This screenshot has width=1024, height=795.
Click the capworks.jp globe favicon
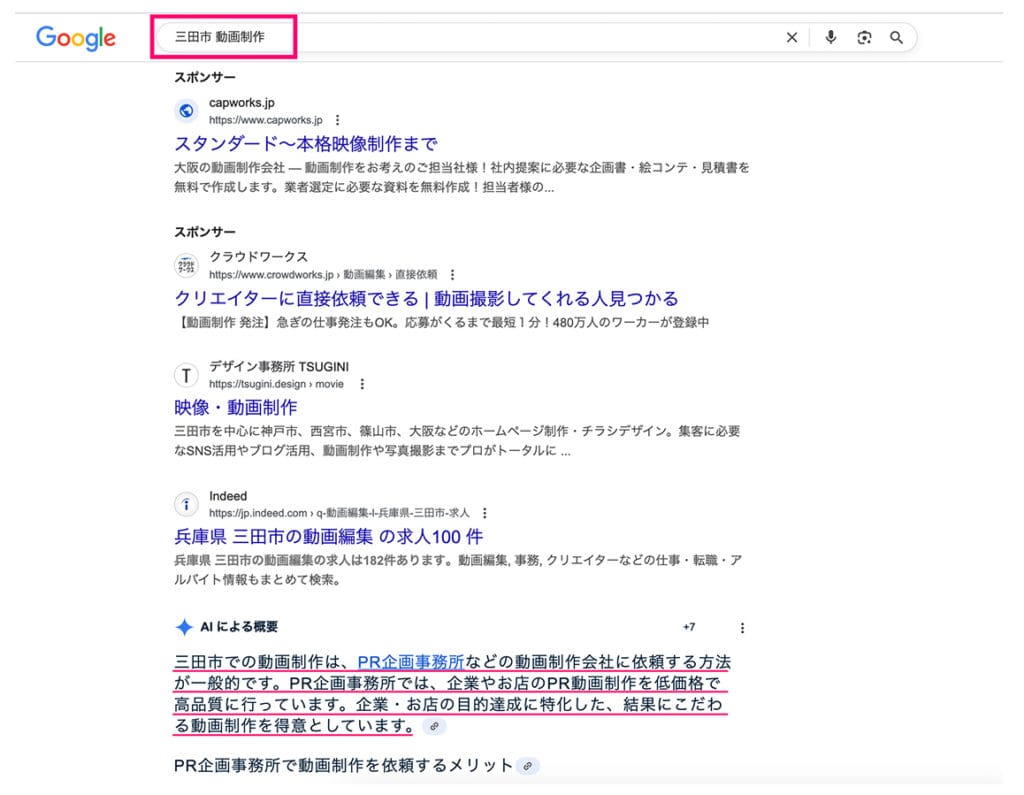point(186,111)
